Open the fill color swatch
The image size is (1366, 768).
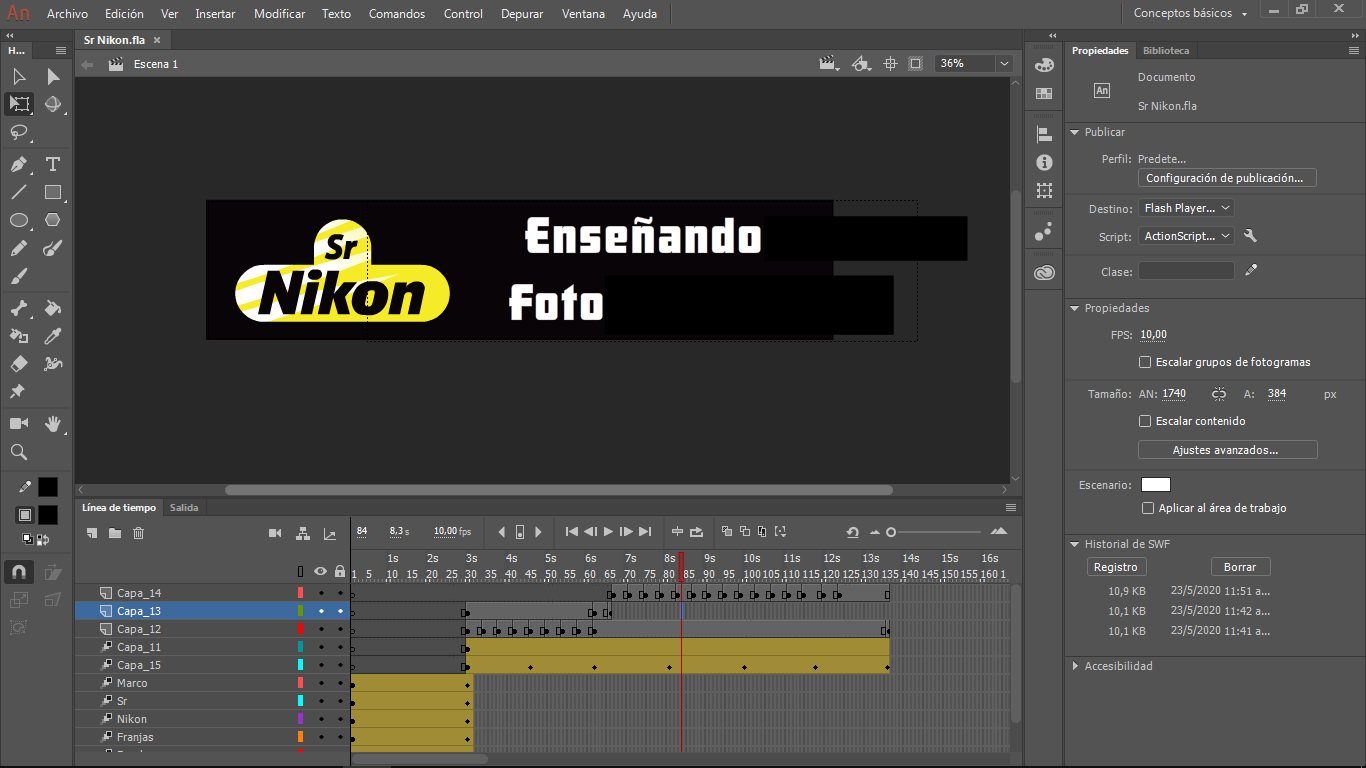coord(48,515)
